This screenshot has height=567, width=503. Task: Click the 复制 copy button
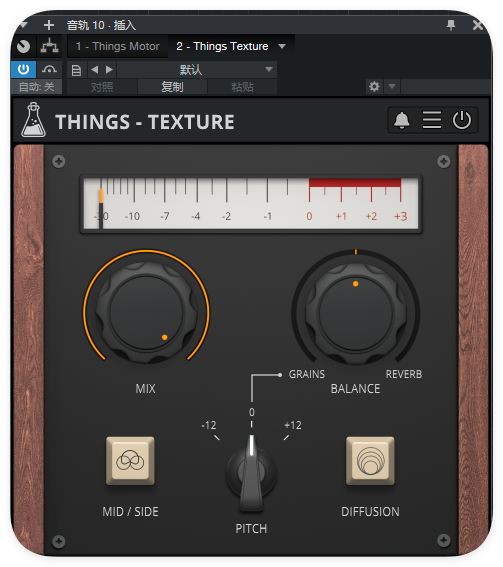(x=172, y=87)
